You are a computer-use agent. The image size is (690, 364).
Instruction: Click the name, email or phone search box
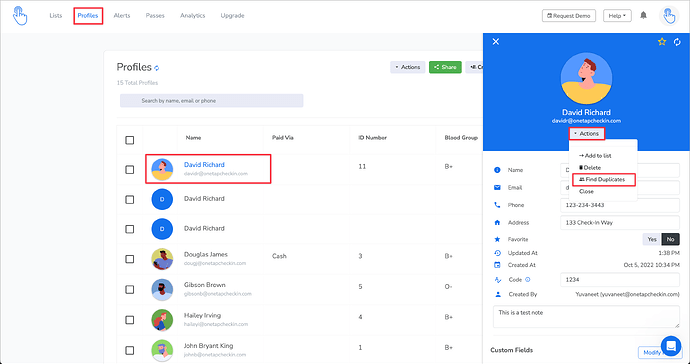click(x=211, y=101)
